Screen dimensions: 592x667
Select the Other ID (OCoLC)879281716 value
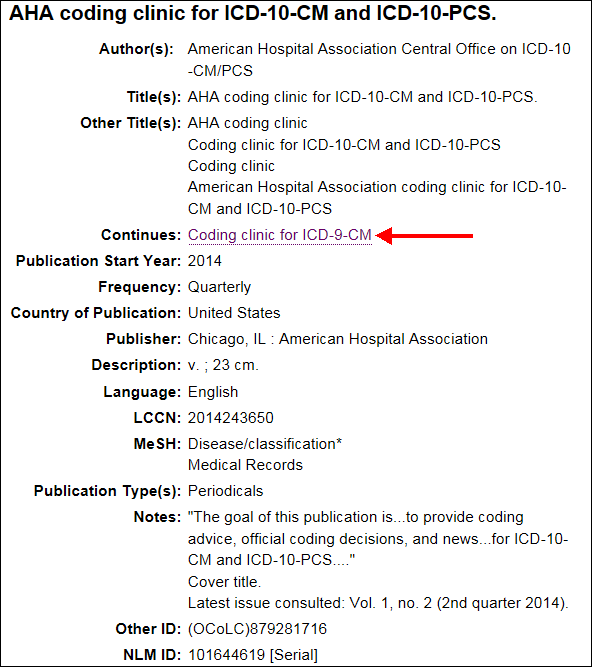pyautogui.click(x=257, y=629)
